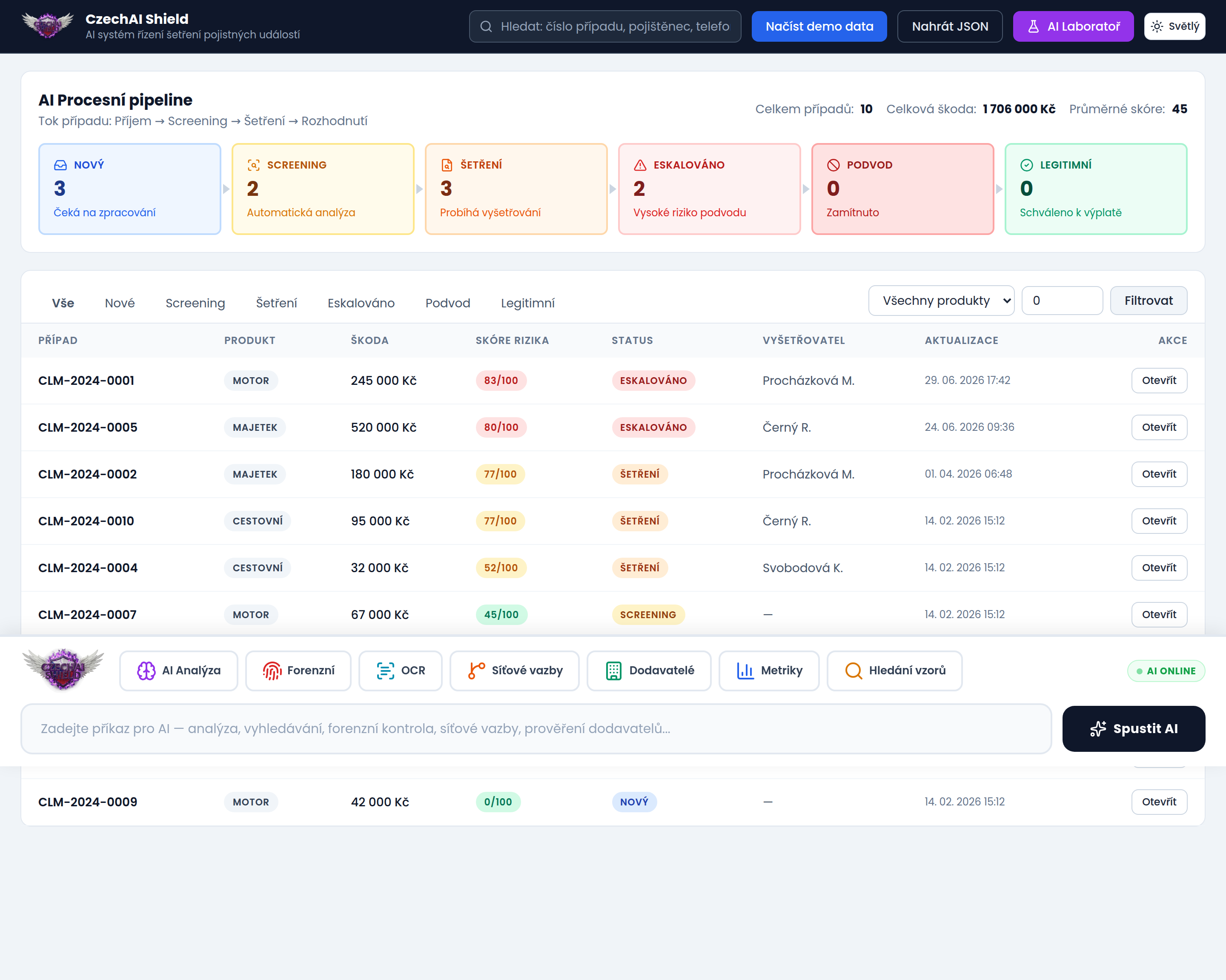Launch the OCR scan tool
This screenshot has height=980, width=1226.
(x=400, y=671)
